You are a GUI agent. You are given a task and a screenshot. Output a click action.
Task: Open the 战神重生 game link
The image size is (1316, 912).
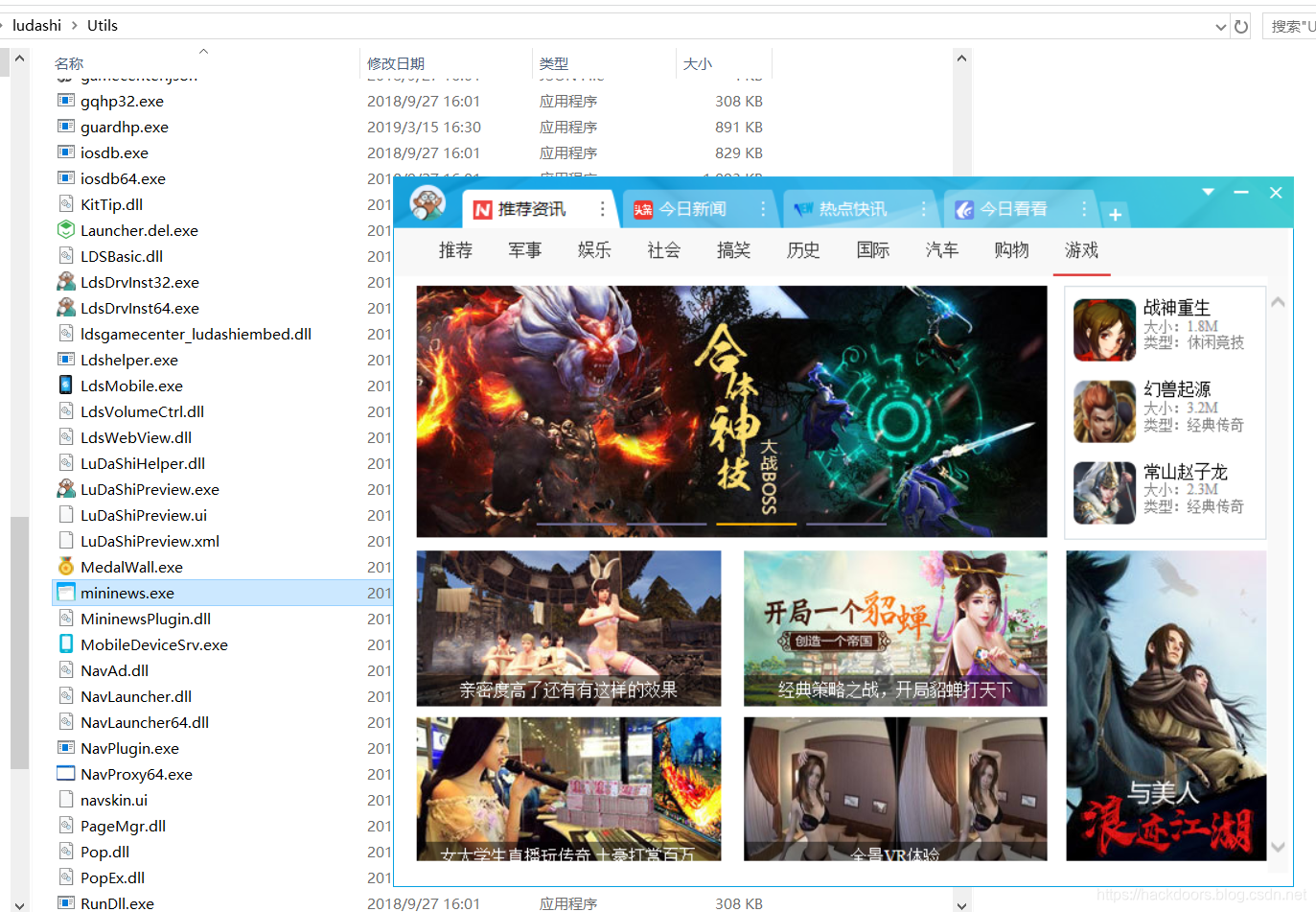[1176, 308]
